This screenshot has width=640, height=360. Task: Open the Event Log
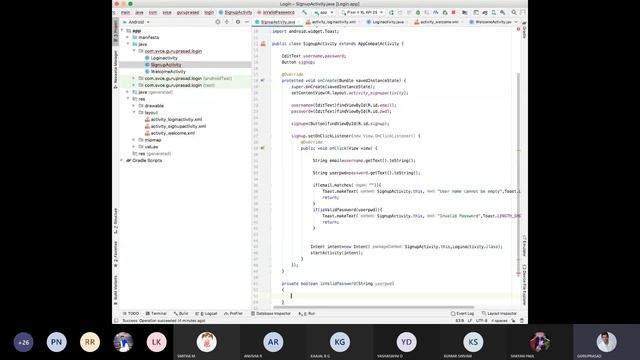click(462, 313)
